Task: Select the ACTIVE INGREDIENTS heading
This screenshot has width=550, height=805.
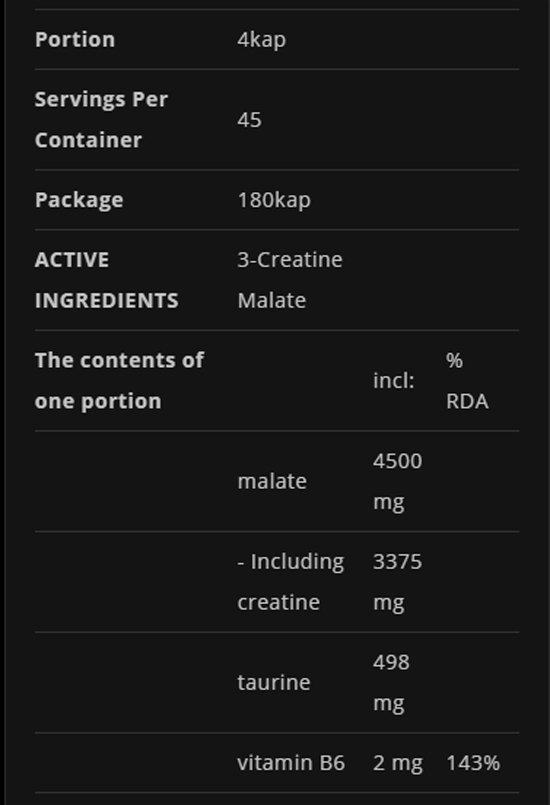Action: coord(107,280)
